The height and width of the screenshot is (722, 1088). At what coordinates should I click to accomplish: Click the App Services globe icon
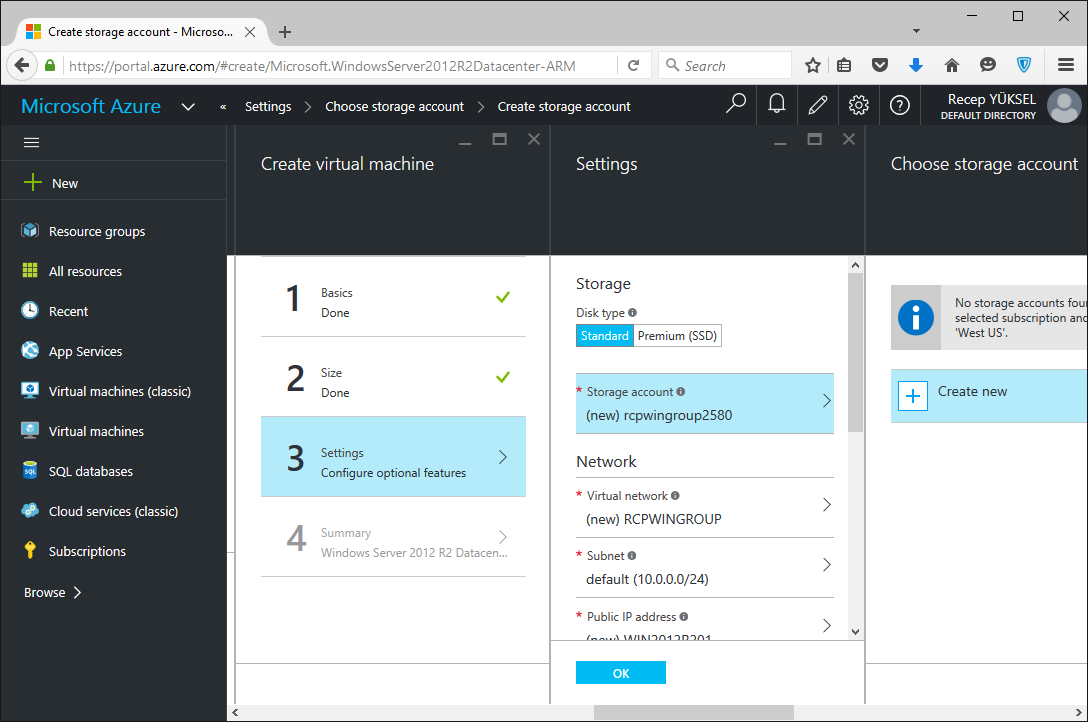[30, 350]
